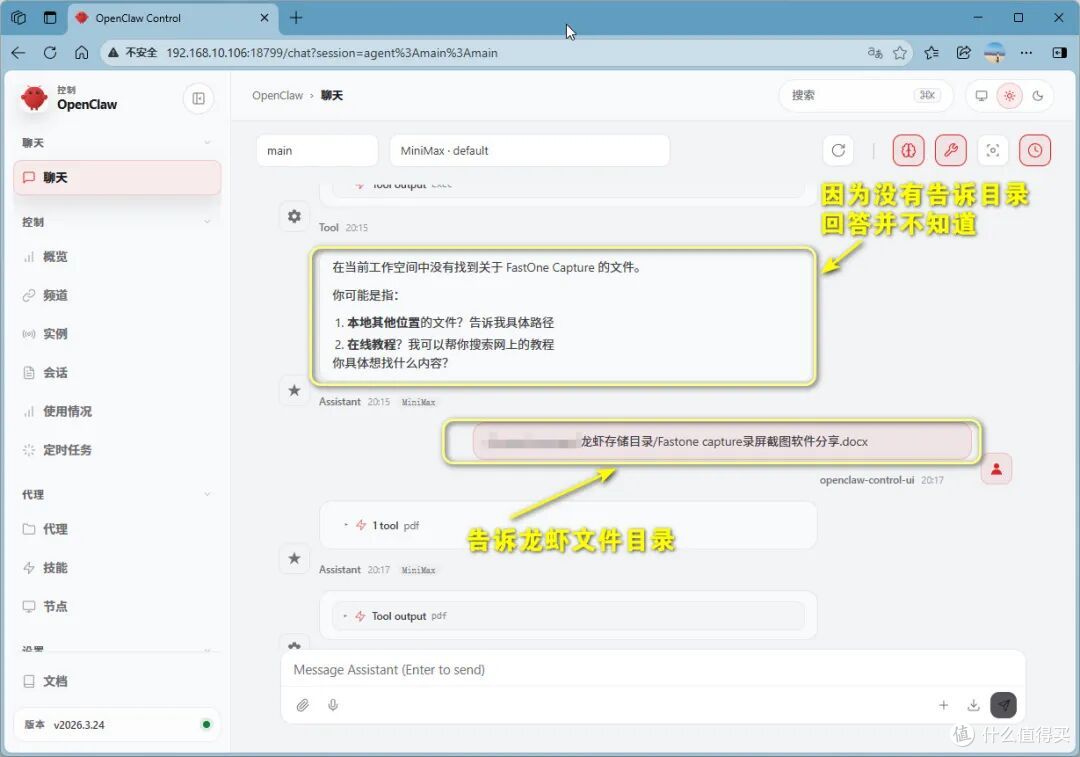Toggle the clock history button
The image size is (1080, 757).
click(x=1035, y=150)
